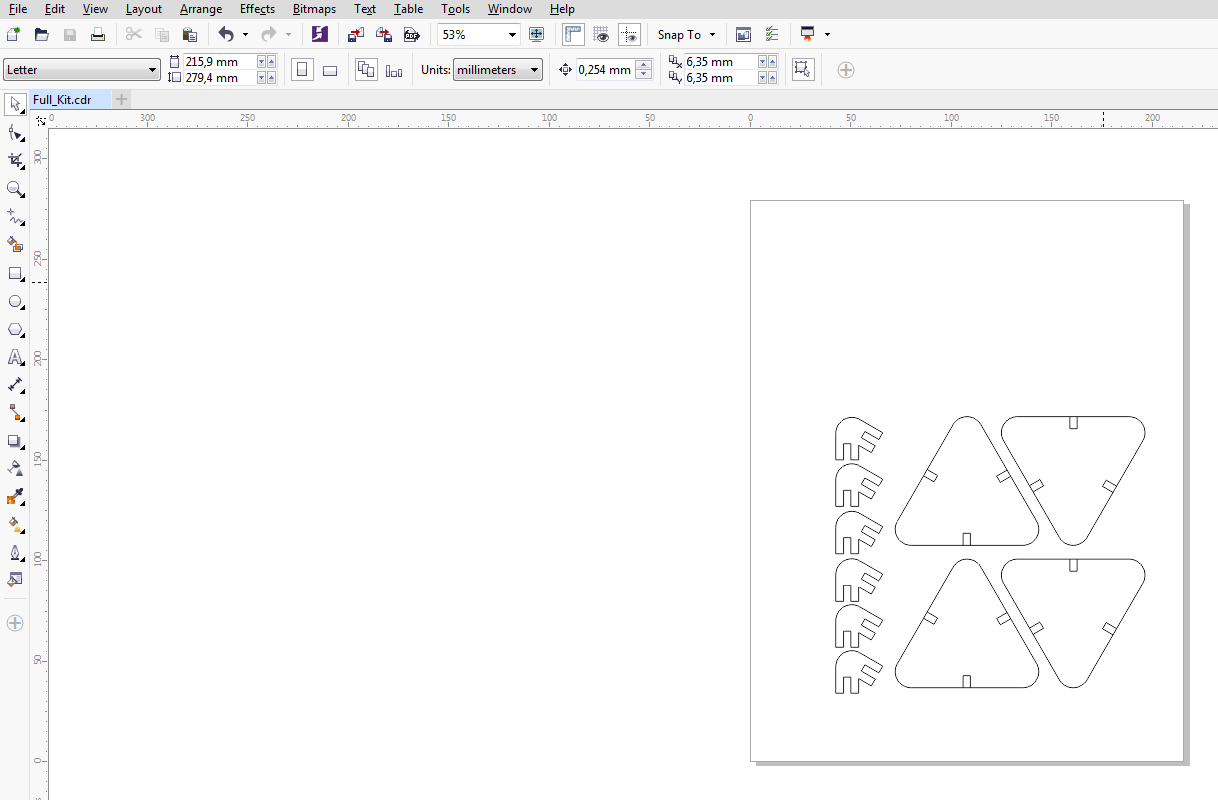Image resolution: width=1218 pixels, height=800 pixels.
Task: Open the File menu
Action: point(17,9)
